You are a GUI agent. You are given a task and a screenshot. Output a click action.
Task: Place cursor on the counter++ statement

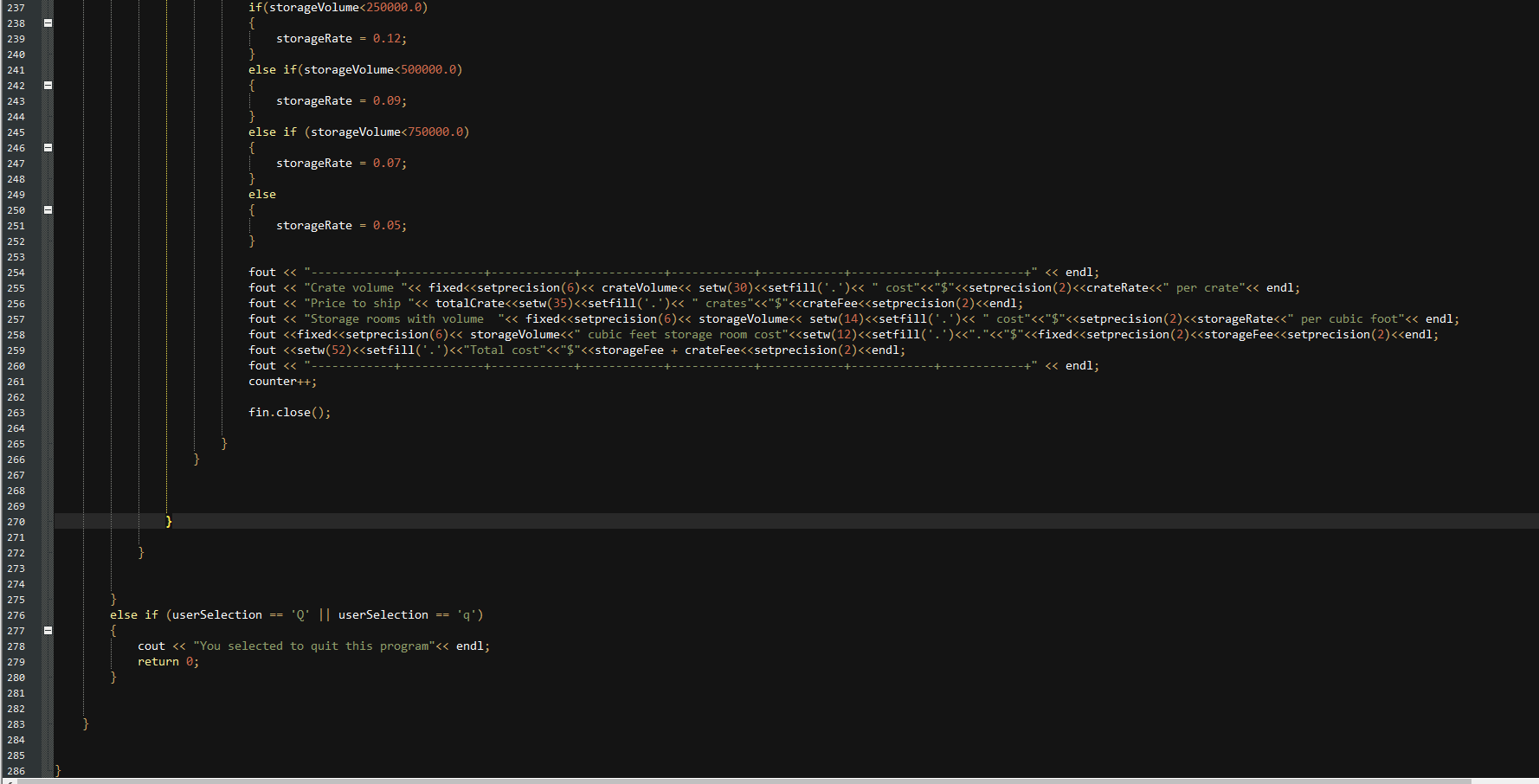[x=281, y=381]
